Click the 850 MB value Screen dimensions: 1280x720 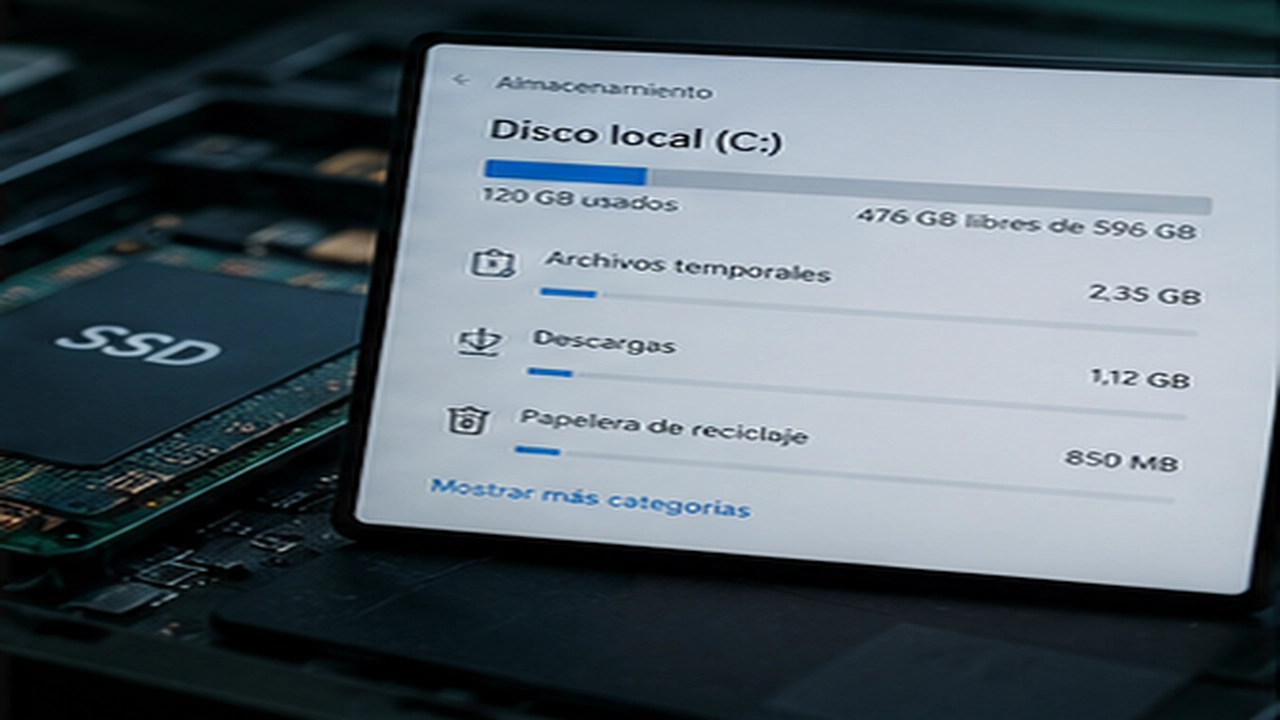pos(1122,460)
